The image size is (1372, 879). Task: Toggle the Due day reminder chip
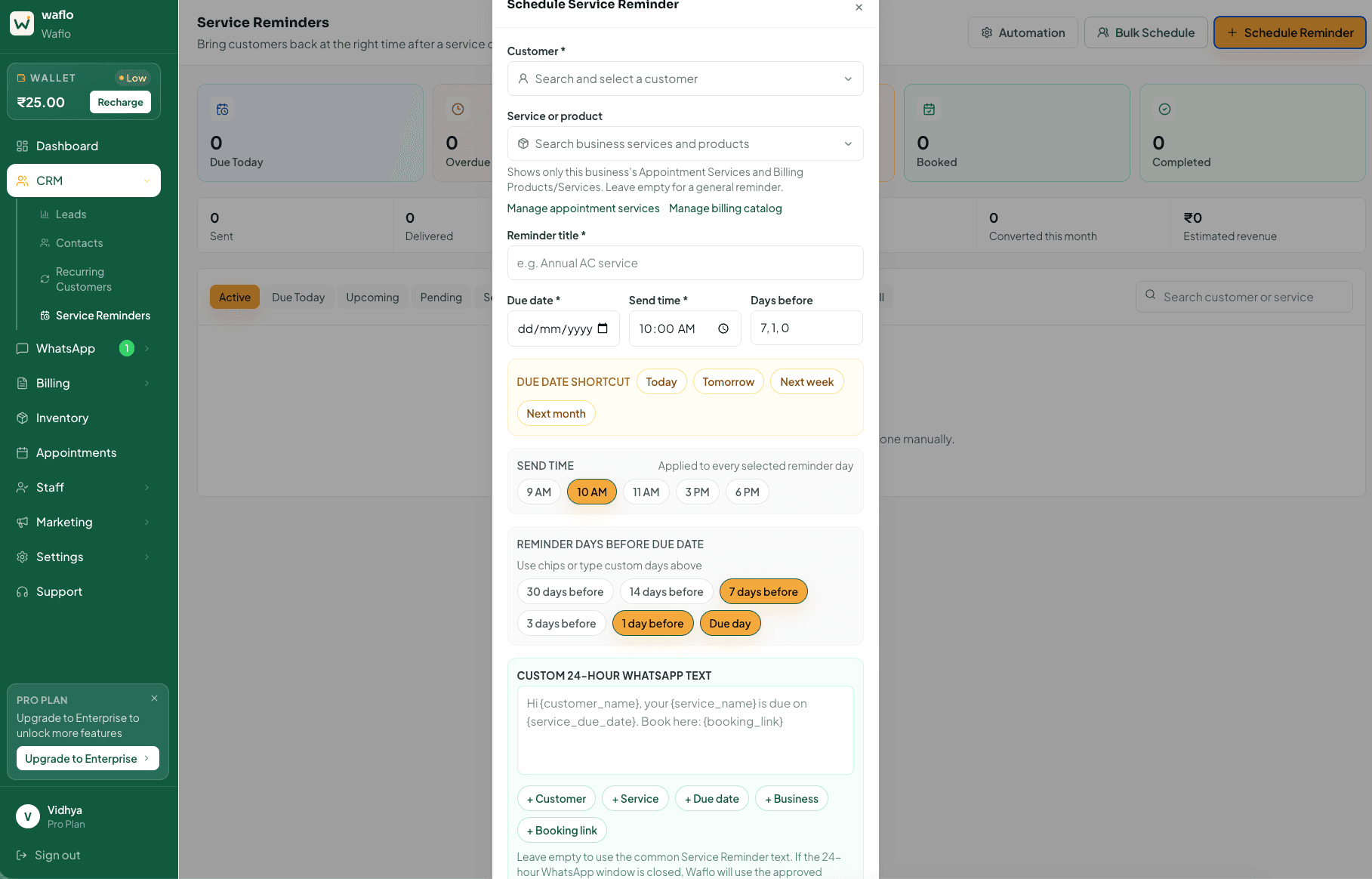(730, 624)
